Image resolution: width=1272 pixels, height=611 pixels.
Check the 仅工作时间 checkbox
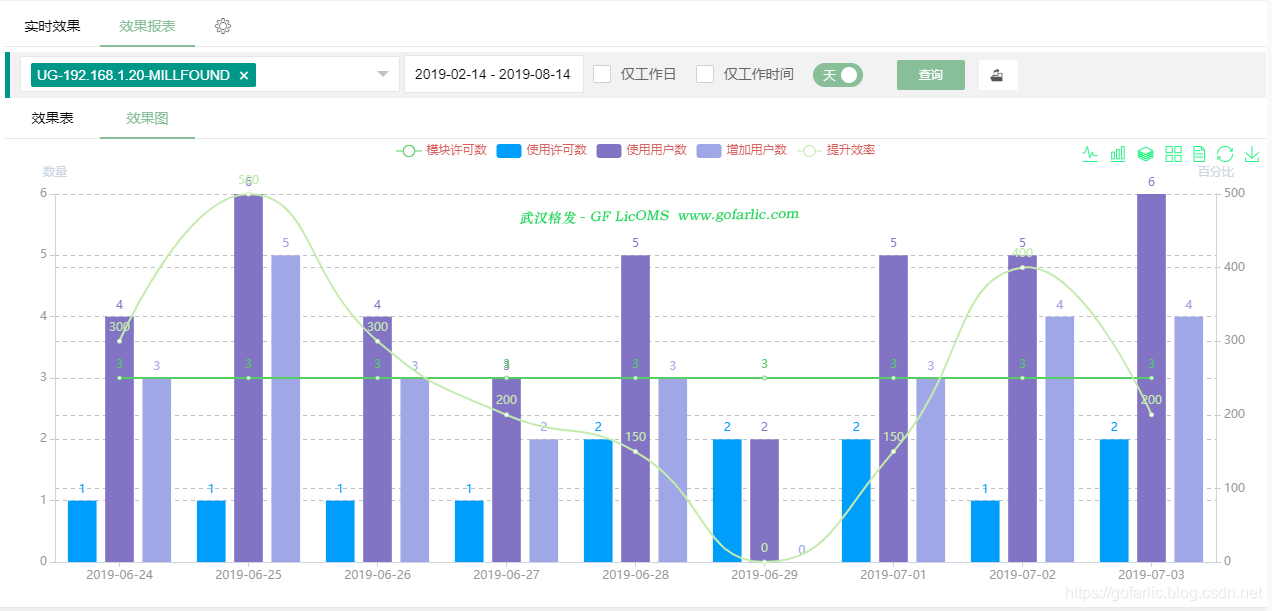(705, 74)
